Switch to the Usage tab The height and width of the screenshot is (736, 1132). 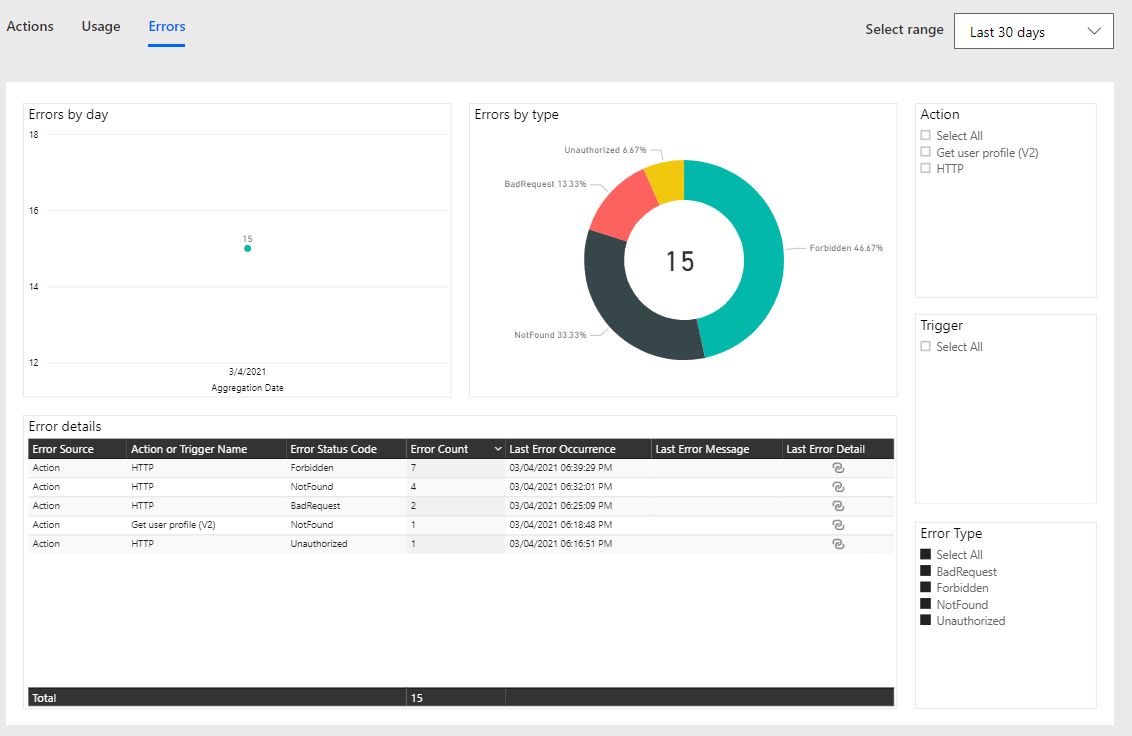coord(100,26)
